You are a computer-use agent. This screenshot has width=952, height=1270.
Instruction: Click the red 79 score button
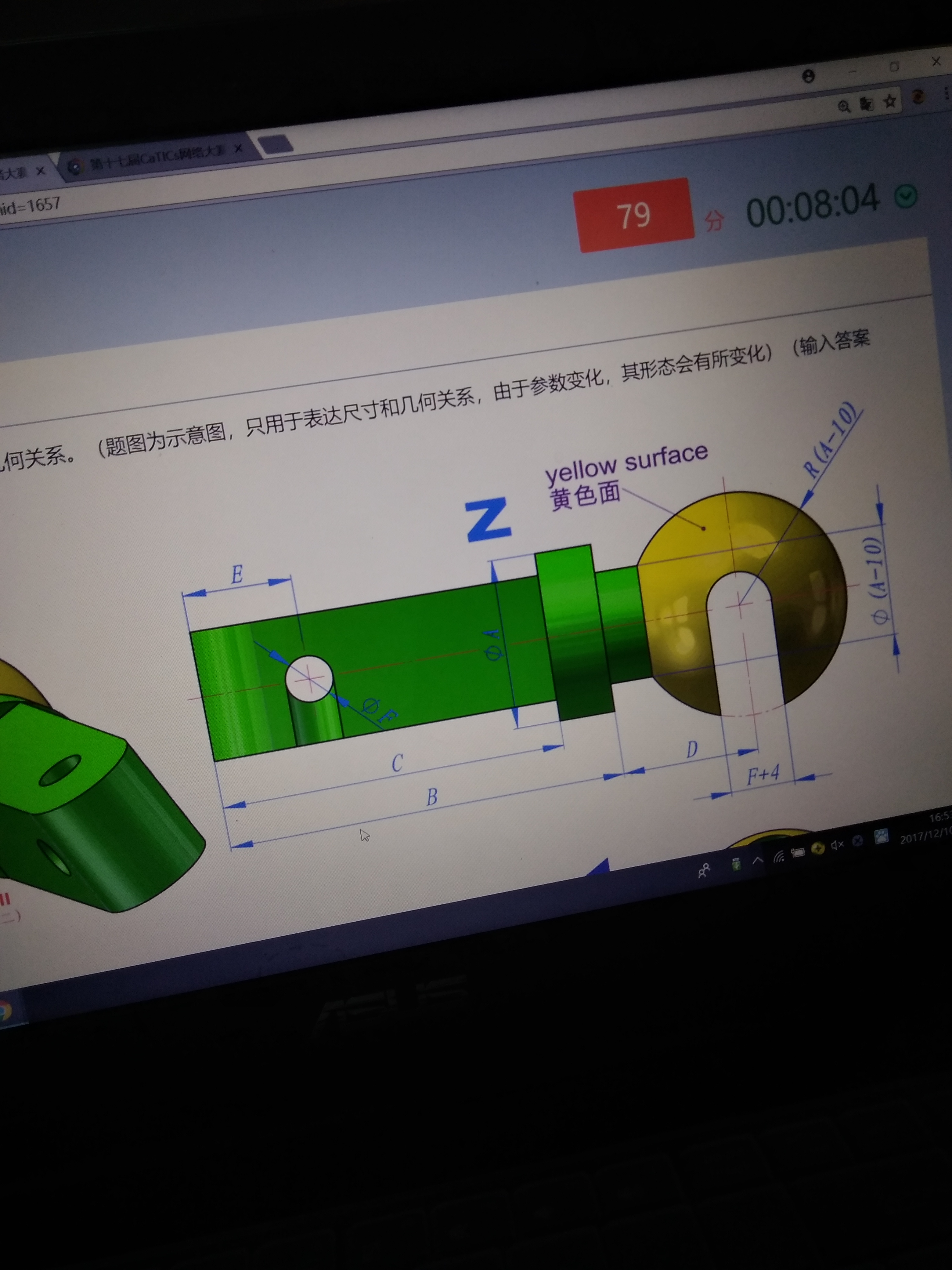pos(634,215)
